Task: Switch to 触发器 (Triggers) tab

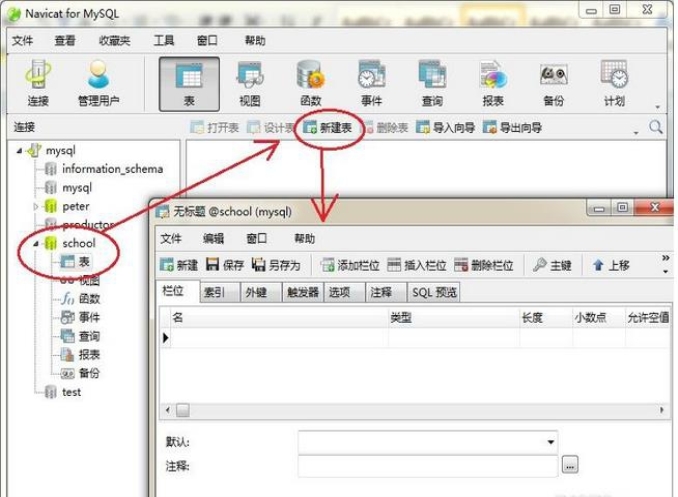Action: [303, 292]
